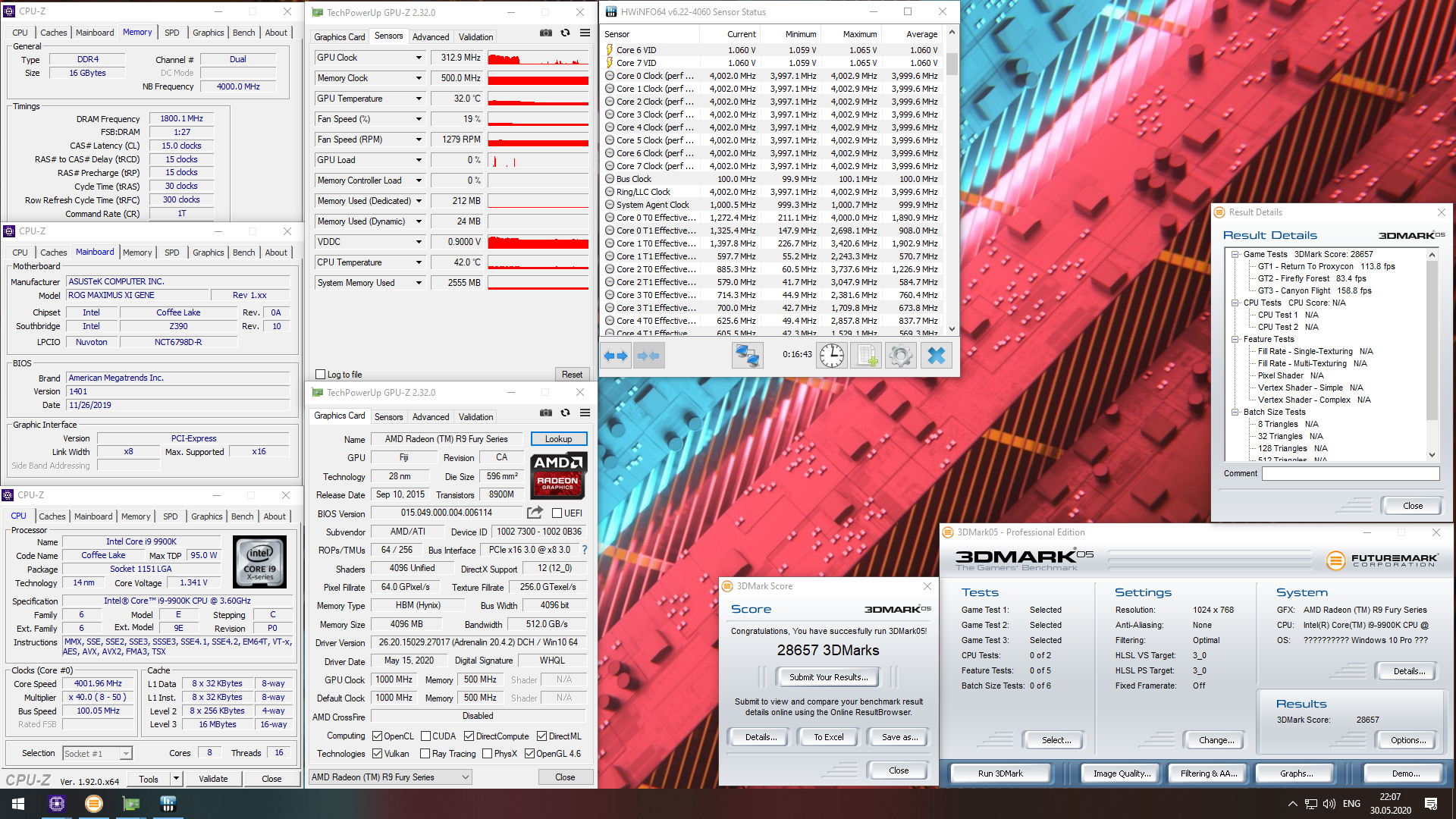Switch to Mainboard tab in top CPU-Z window

pos(95,33)
